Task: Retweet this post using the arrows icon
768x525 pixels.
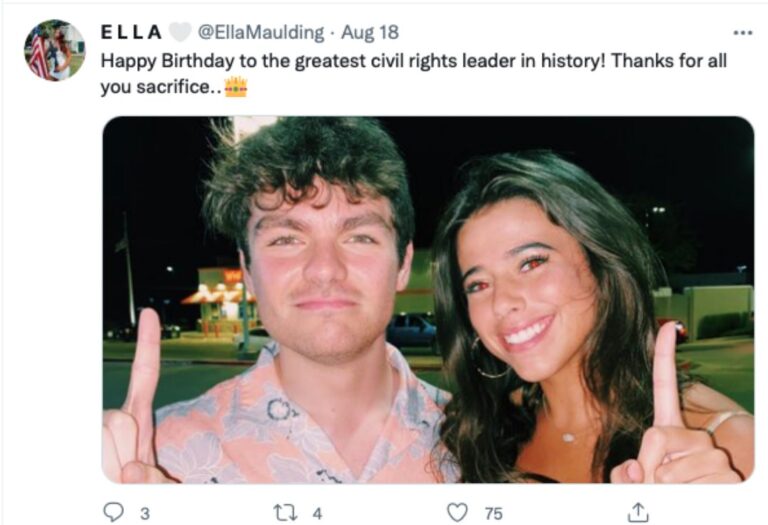Action: (283, 512)
